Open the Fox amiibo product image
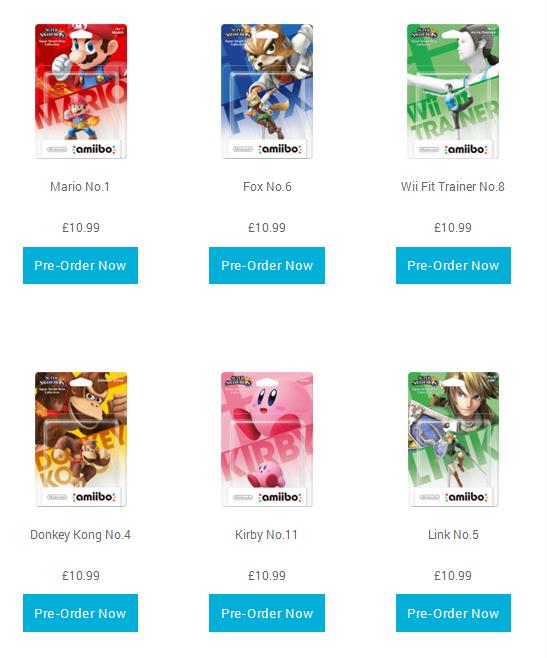The height and width of the screenshot is (658, 547). (267, 91)
